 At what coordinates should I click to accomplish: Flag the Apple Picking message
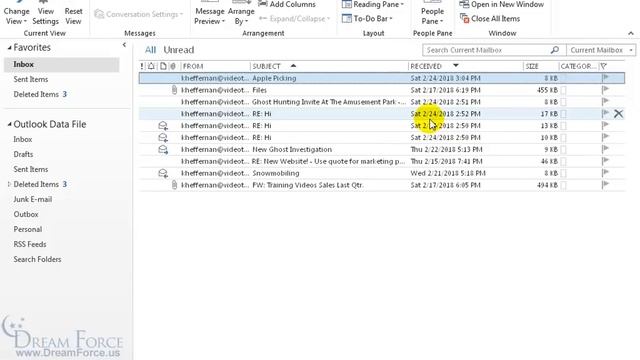pos(605,78)
